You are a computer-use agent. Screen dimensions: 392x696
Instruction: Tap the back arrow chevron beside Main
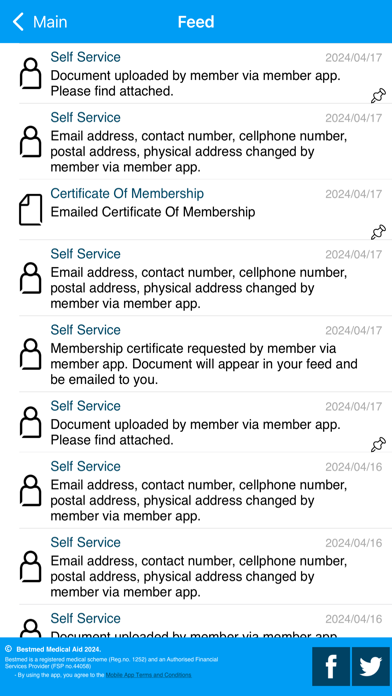coord(18,22)
